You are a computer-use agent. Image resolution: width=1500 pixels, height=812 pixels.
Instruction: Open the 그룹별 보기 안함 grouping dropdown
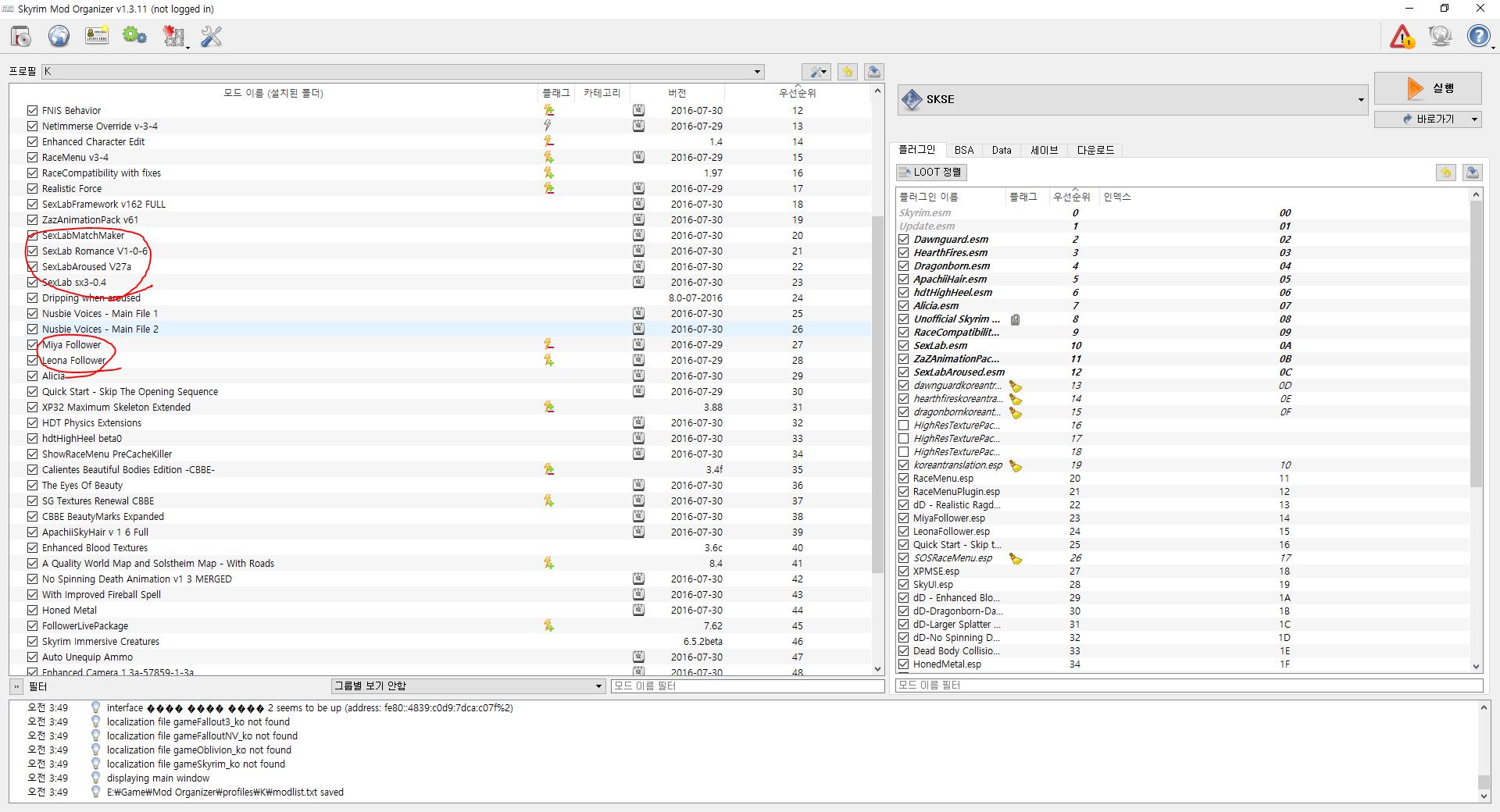point(468,686)
